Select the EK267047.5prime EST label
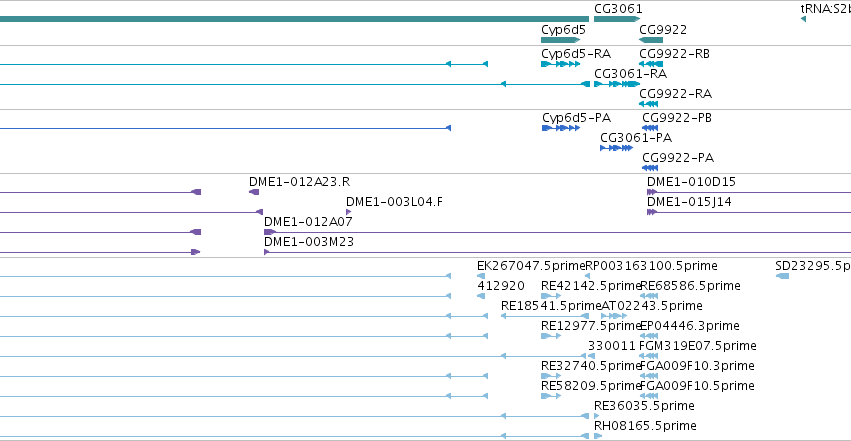The width and height of the screenshot is (851, 441). [x=531, y=266]
